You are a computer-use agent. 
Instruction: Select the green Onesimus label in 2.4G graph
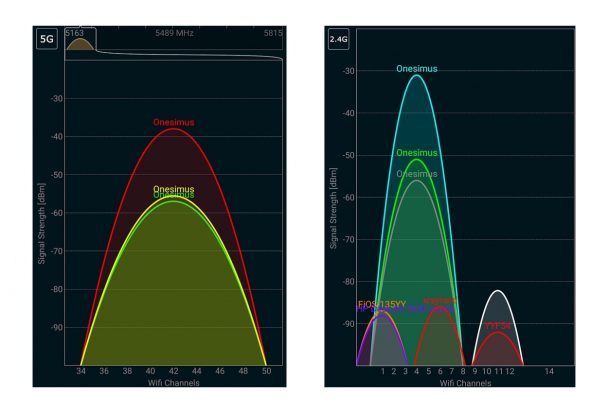(416, 153)
